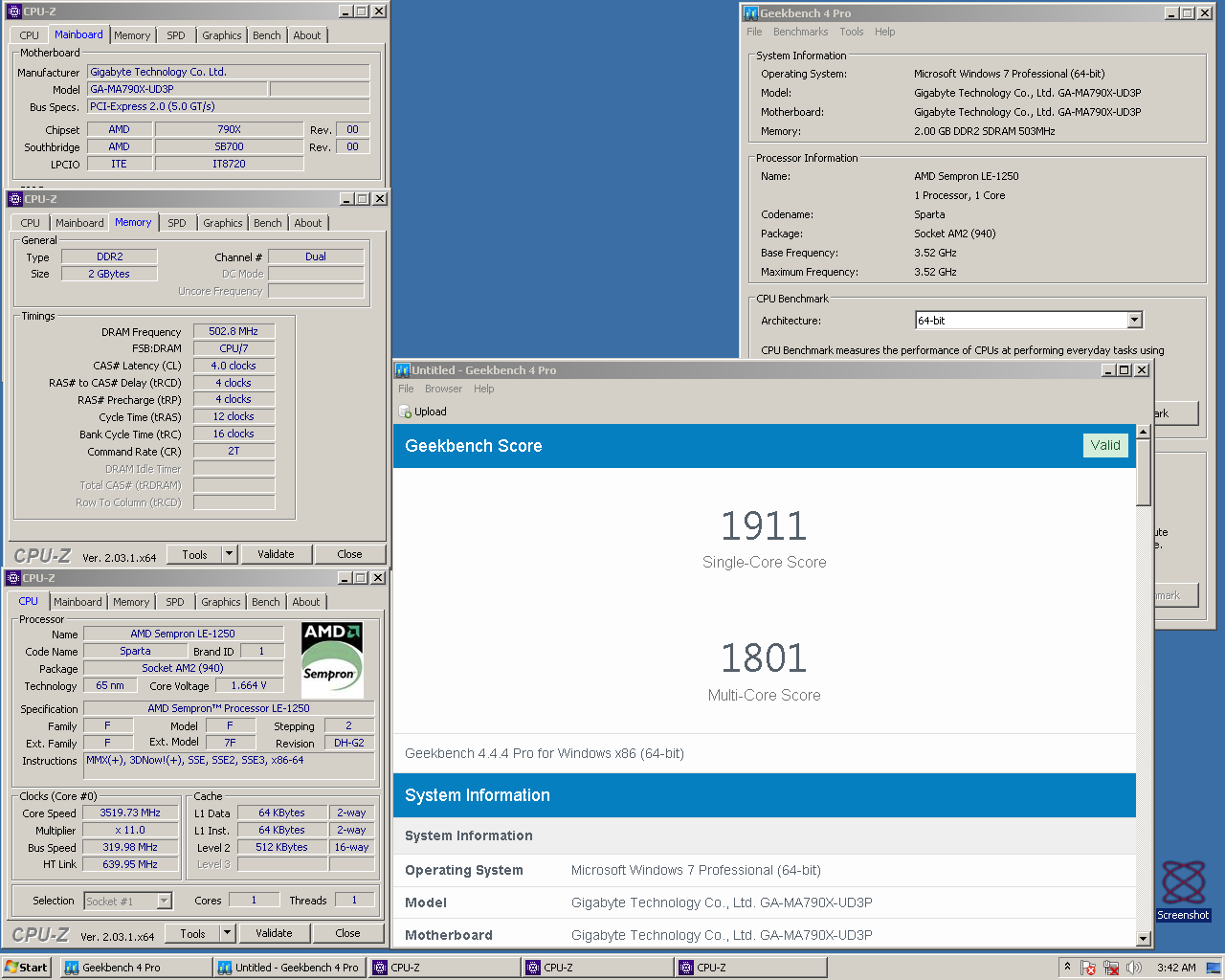Click the Core Speed 3519.73 MHz value
The image size is (1225, 980).
[x=130, y=813]
